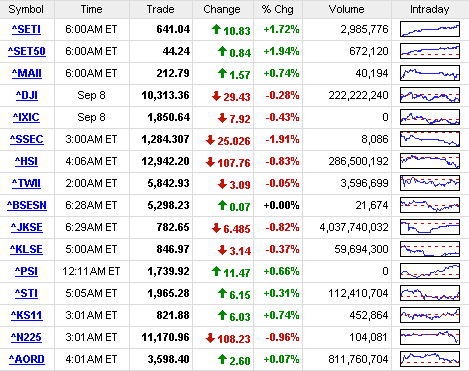The width and height of the screenshot is (469, 371).
Task: Click the green up arrow for ^STI
Action: 222,293
